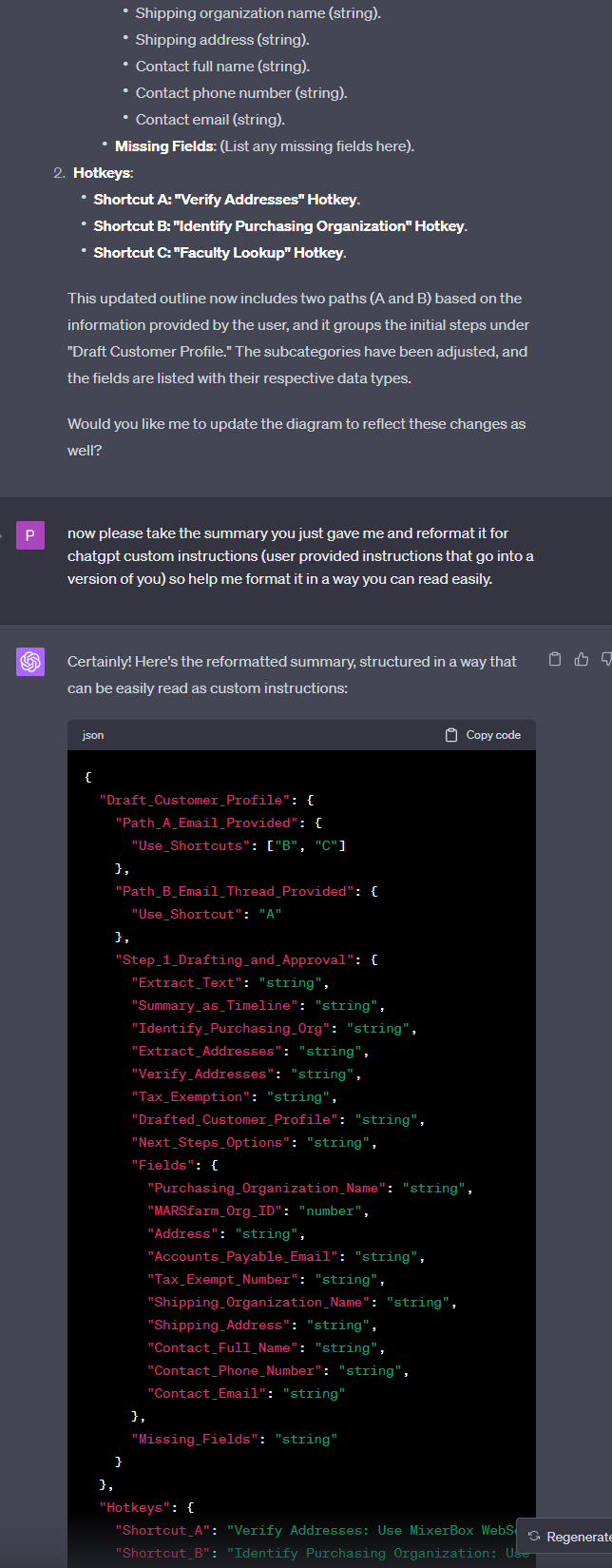Click "Certainly! Here's the reformatted summary" text

[293, 674]
